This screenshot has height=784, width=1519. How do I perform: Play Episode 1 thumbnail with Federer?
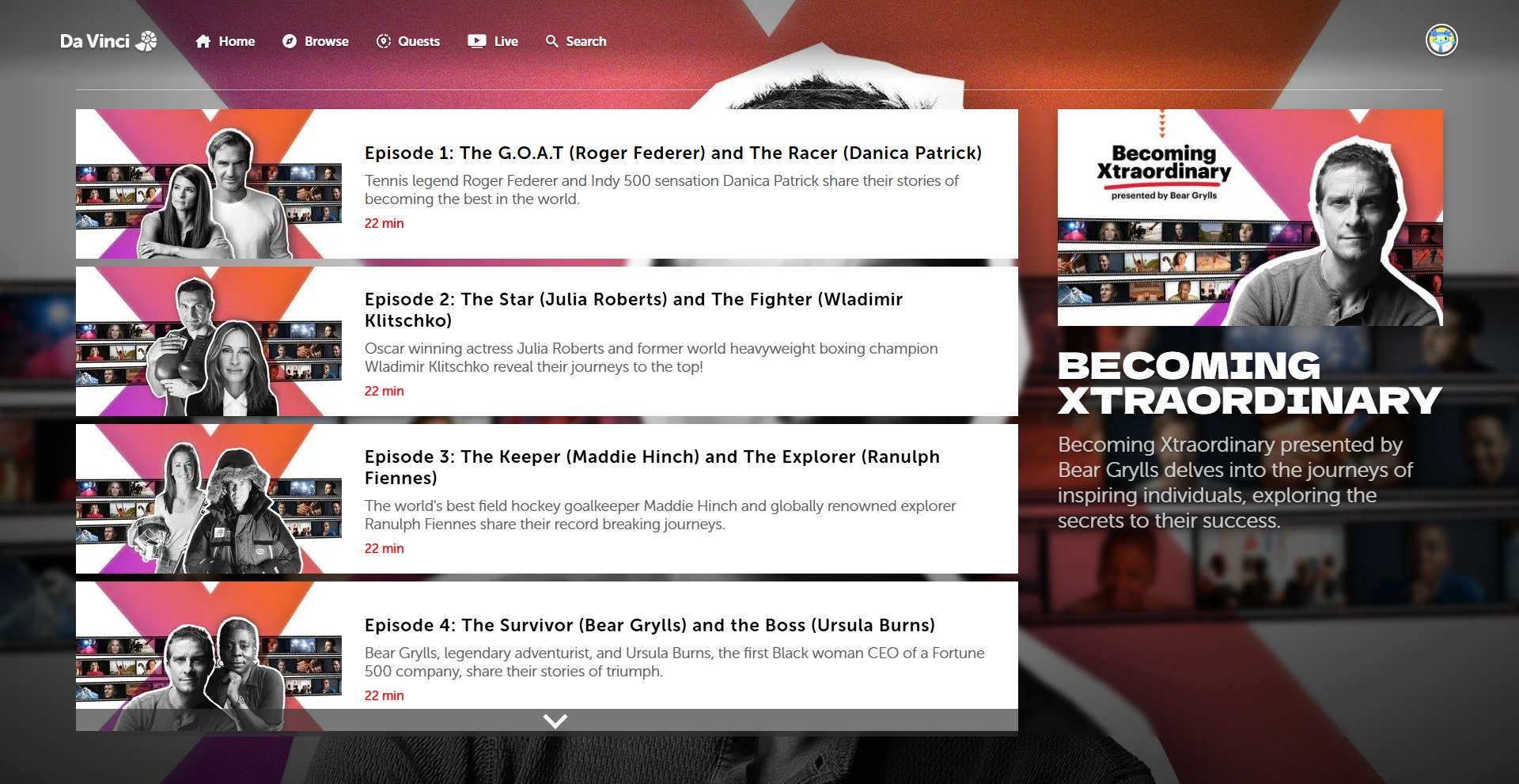click(209, 184)
